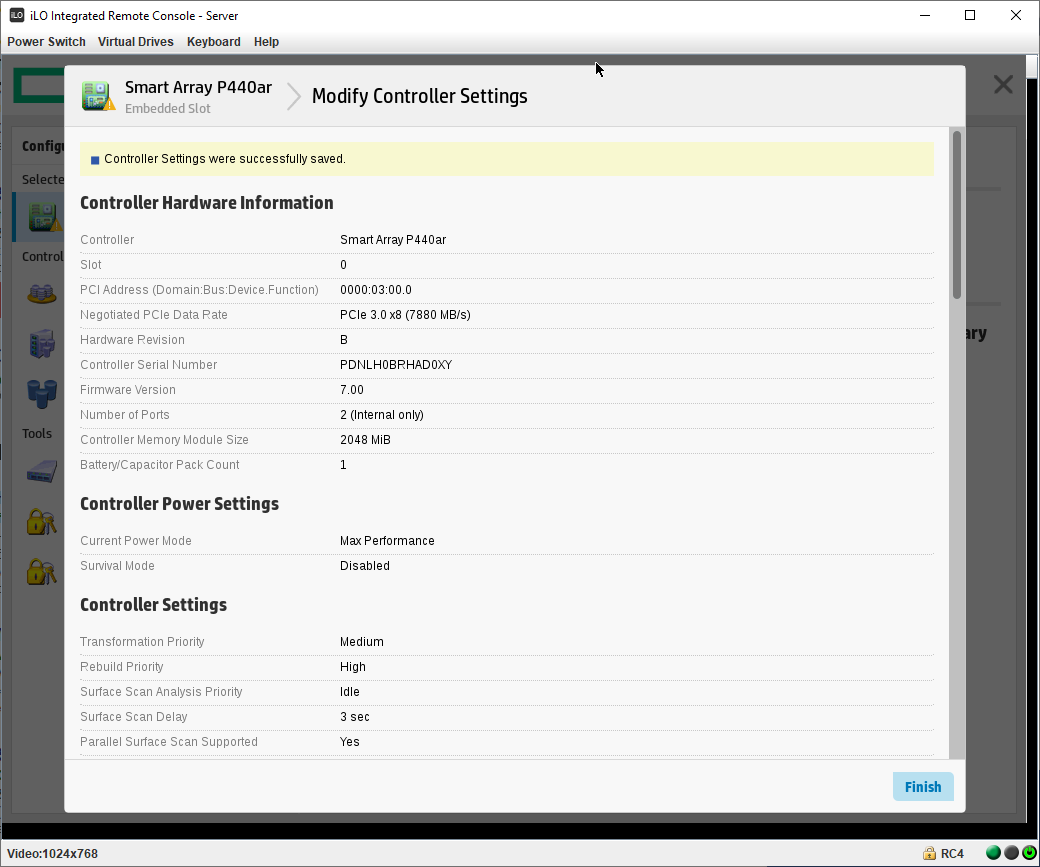This screenshot has width=1040, height=867.
Task: Click the gray status LED indicator
Action: tap(1011, 853)
